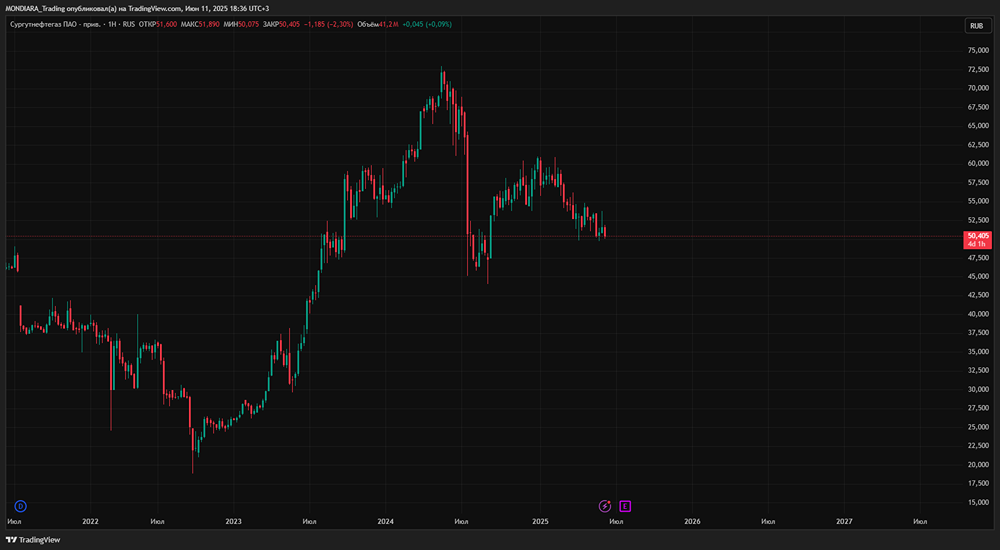
Task: Click the 55,000 price axis label
Action: click(978, 201)
